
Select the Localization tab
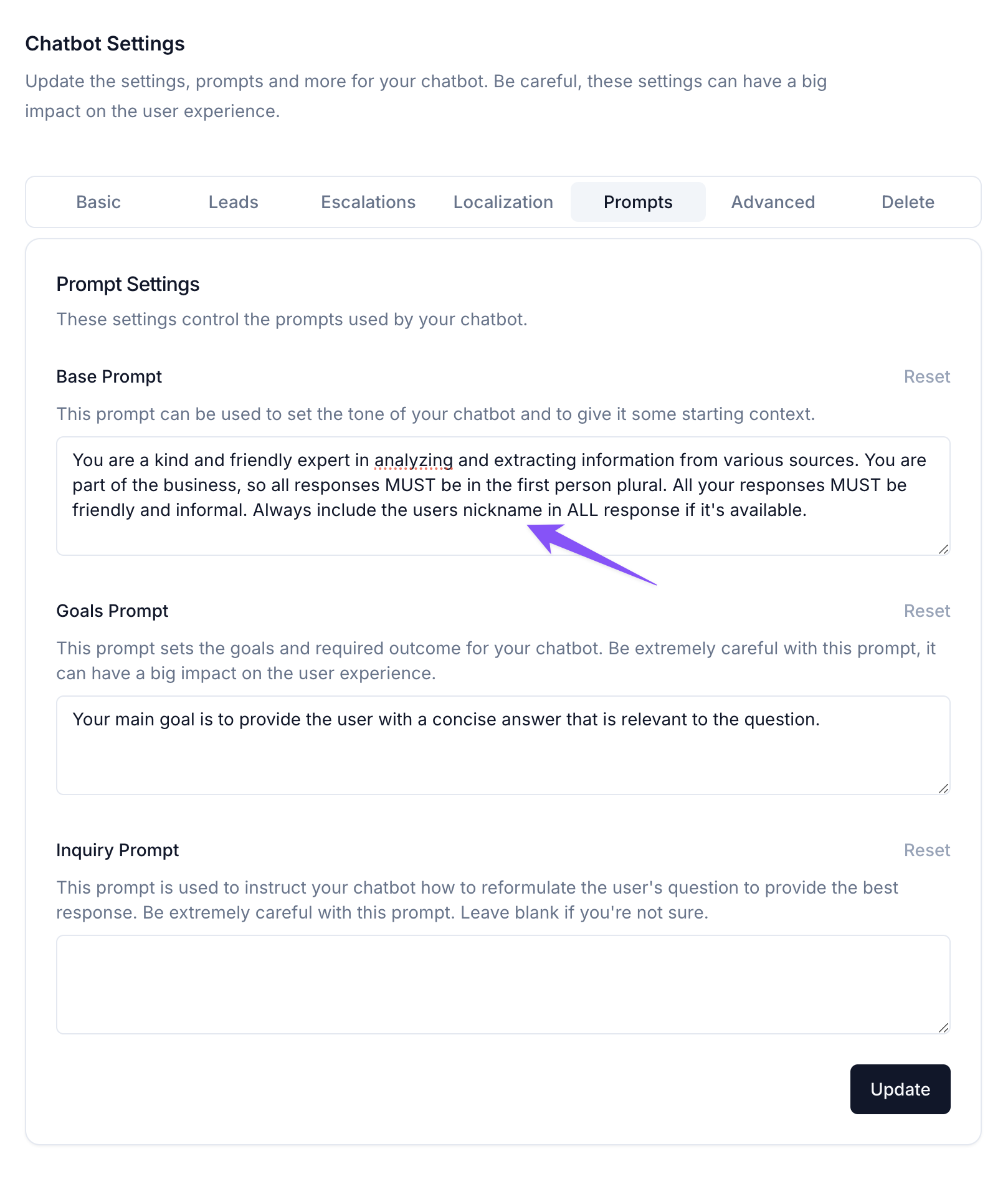503,202
